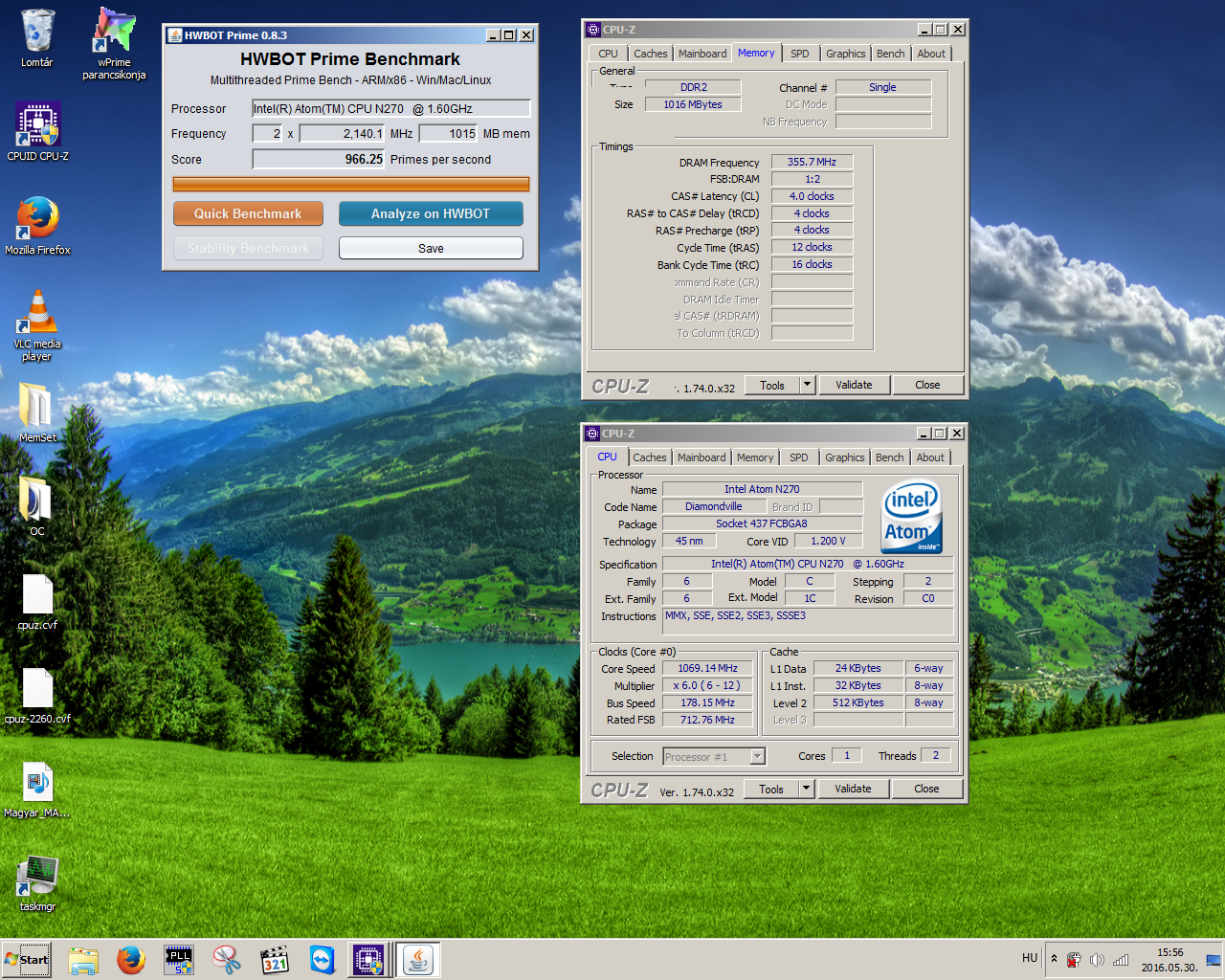Open Graphics tab in the Memory CPU-Z window
The image size is (1225, 980).
click(x=846, y=54)
